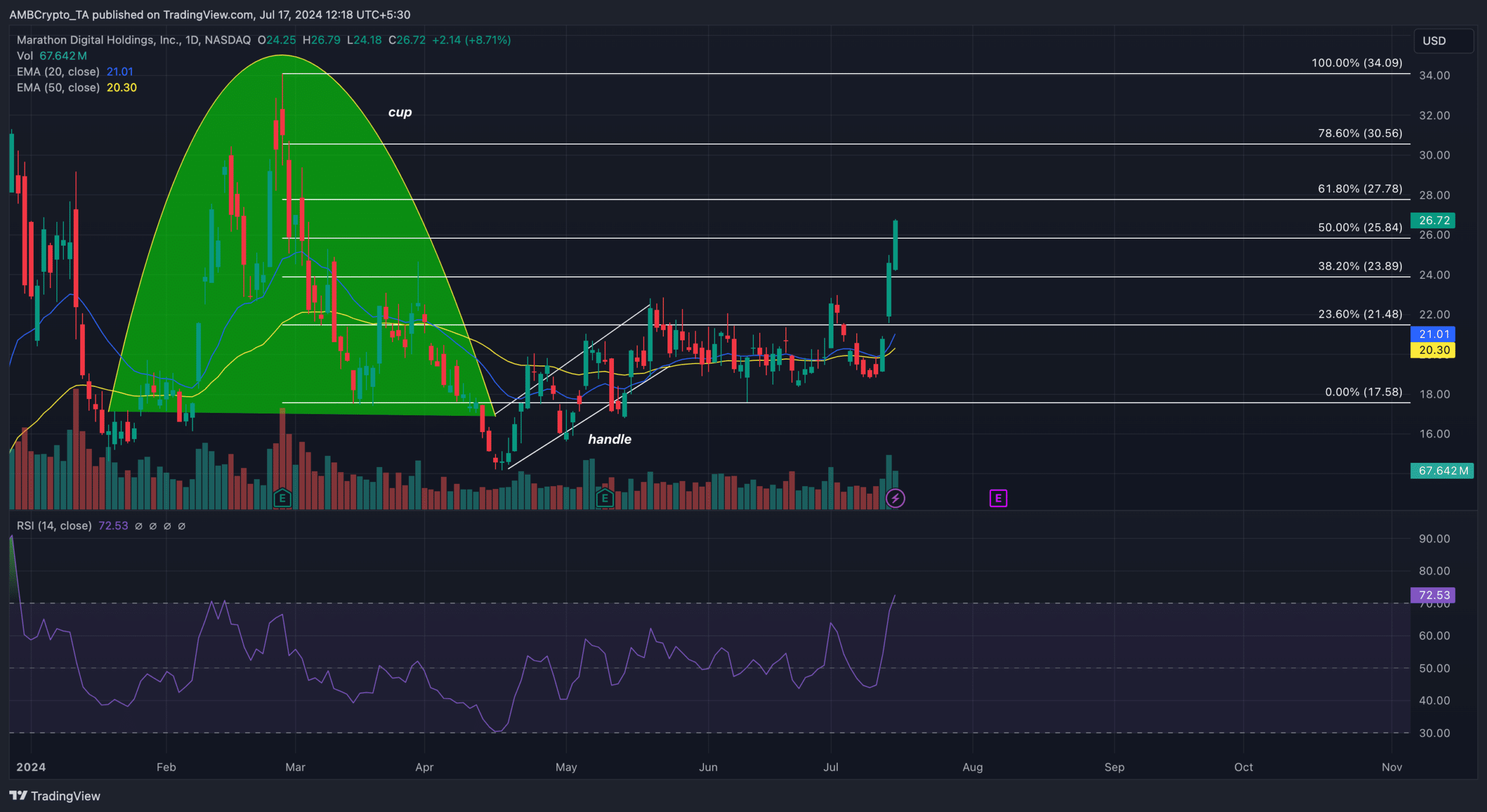Click the 30.00 RSI axis label

[1435, 733]
